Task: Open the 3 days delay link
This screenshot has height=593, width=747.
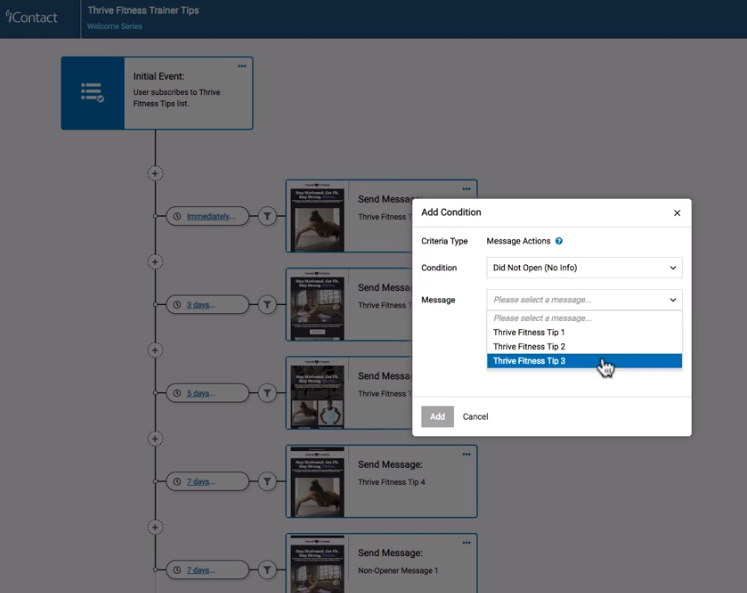Action: click(x=201, y=305)
